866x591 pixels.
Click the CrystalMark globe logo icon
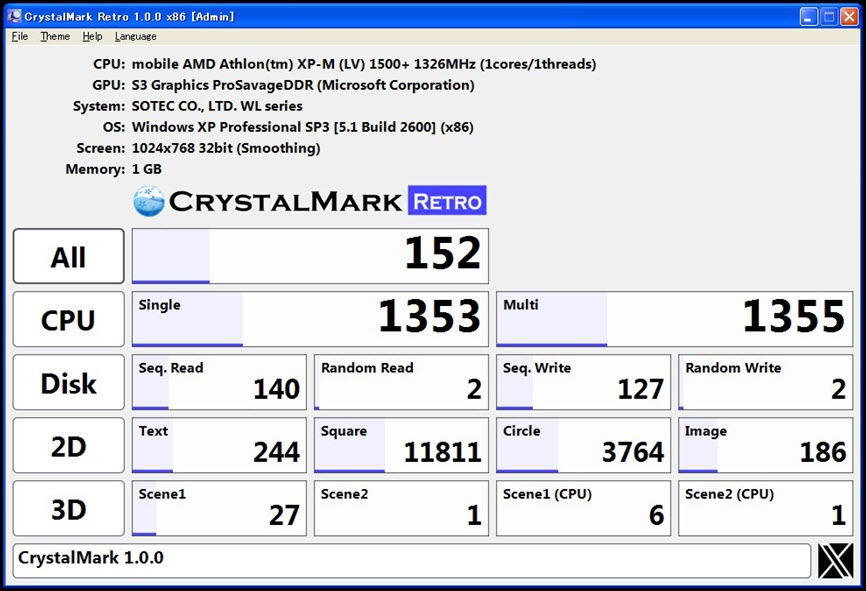click(x=149, y=201)
